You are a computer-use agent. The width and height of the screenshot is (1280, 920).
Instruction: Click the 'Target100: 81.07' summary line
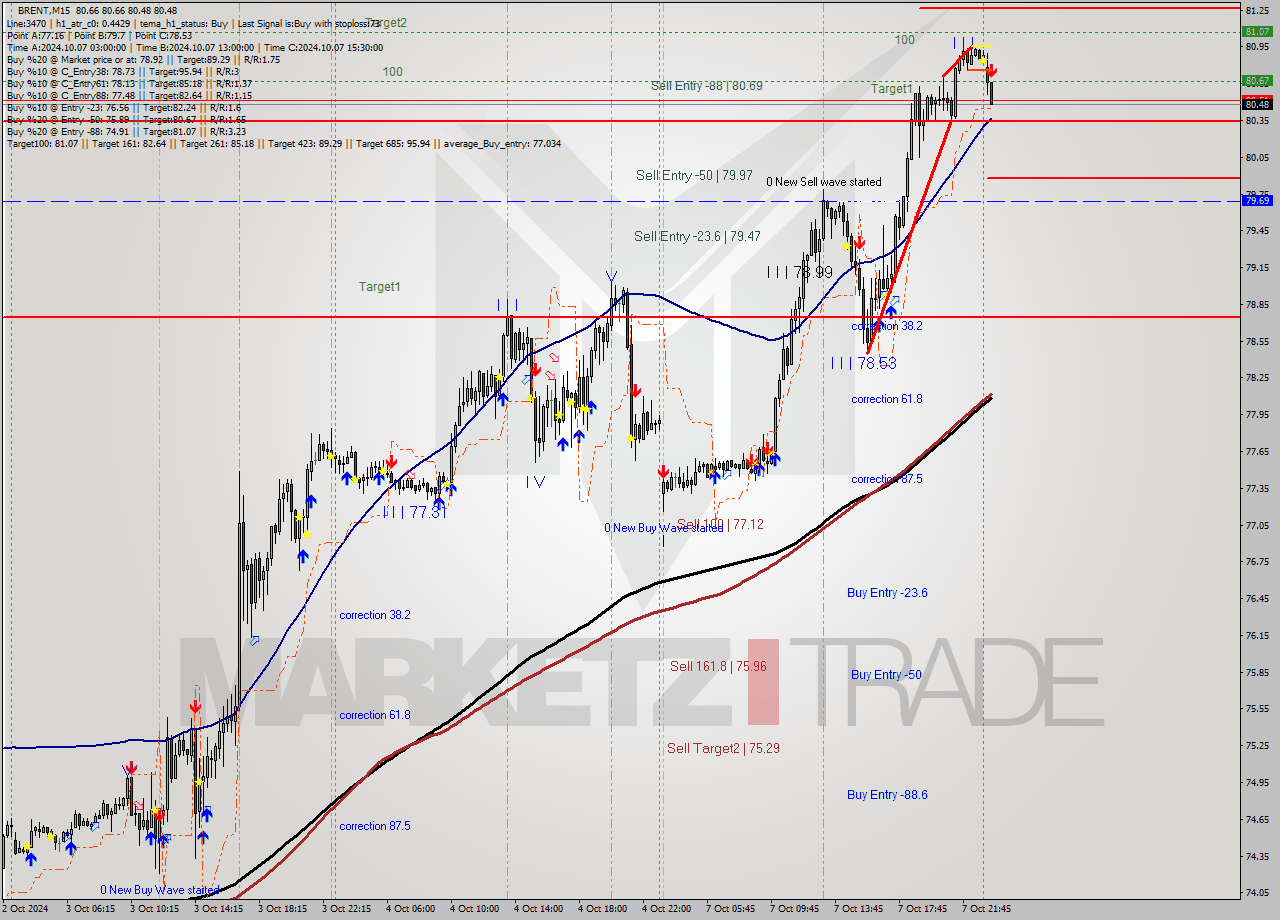click(x=284, y=143)
